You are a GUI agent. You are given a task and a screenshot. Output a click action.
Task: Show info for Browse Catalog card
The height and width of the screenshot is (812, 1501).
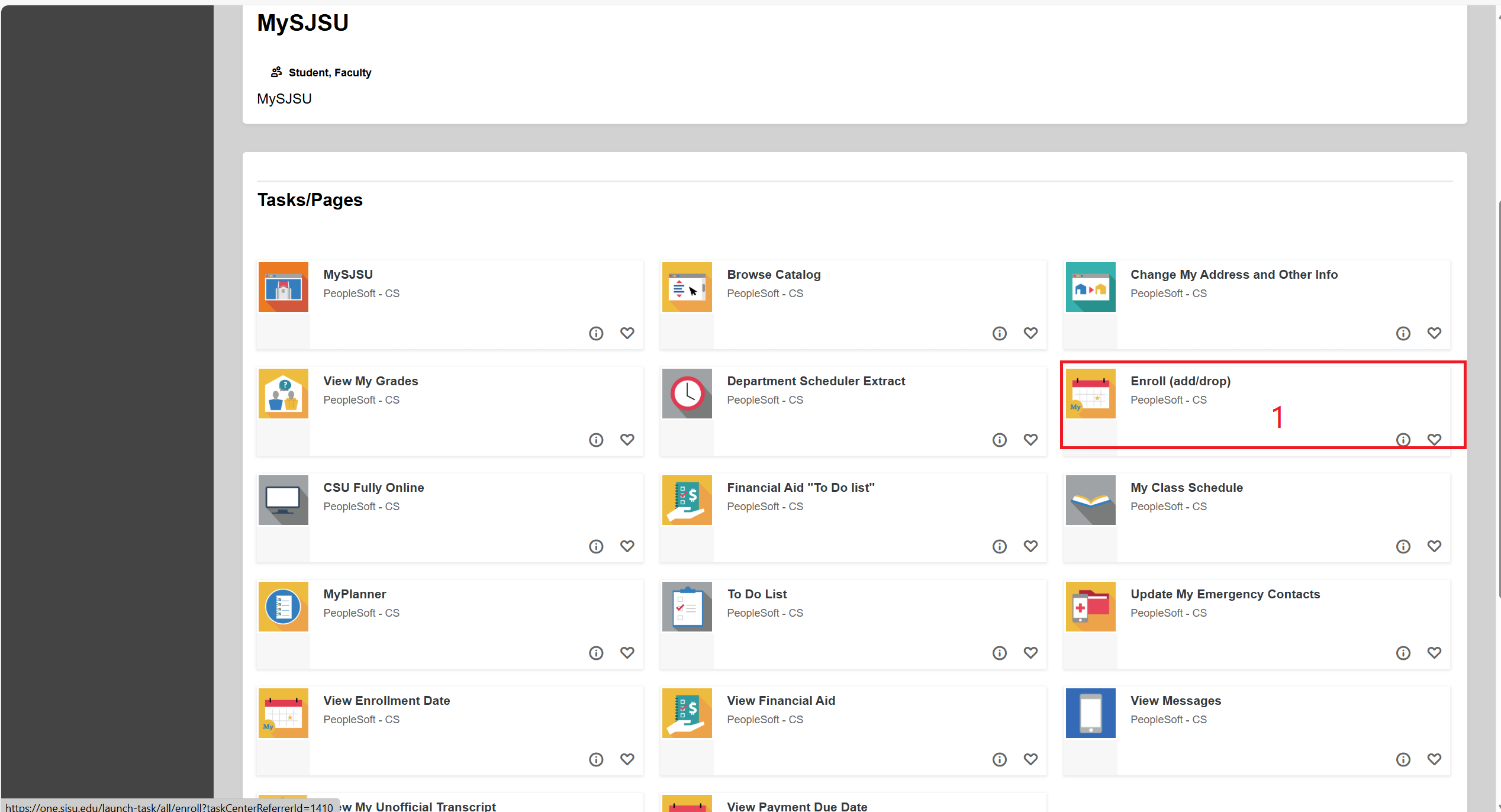click(x=1000, y=333)
